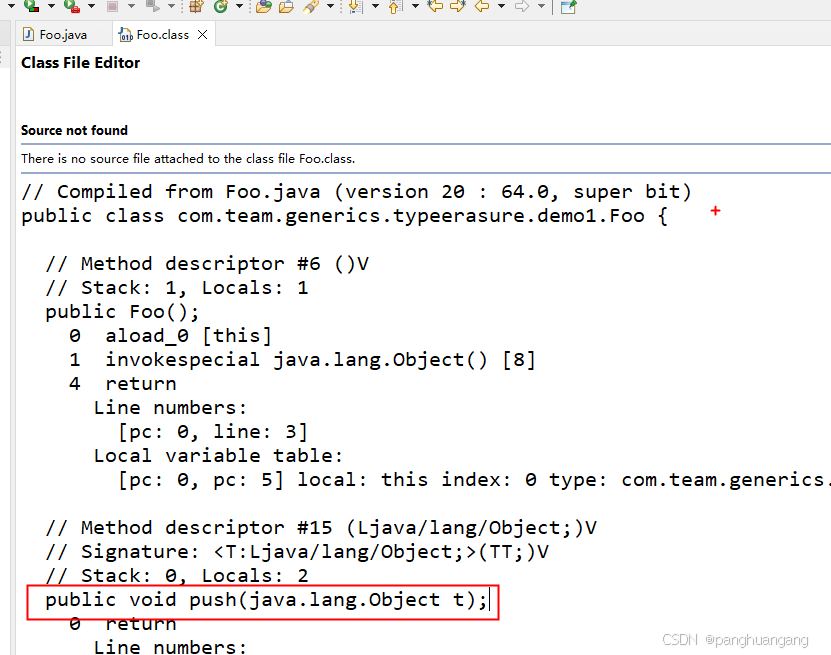Viewport: 831px width, 655px height.
Task: Click the grayed Forward navigation arrow
Action: pos(522,6)
